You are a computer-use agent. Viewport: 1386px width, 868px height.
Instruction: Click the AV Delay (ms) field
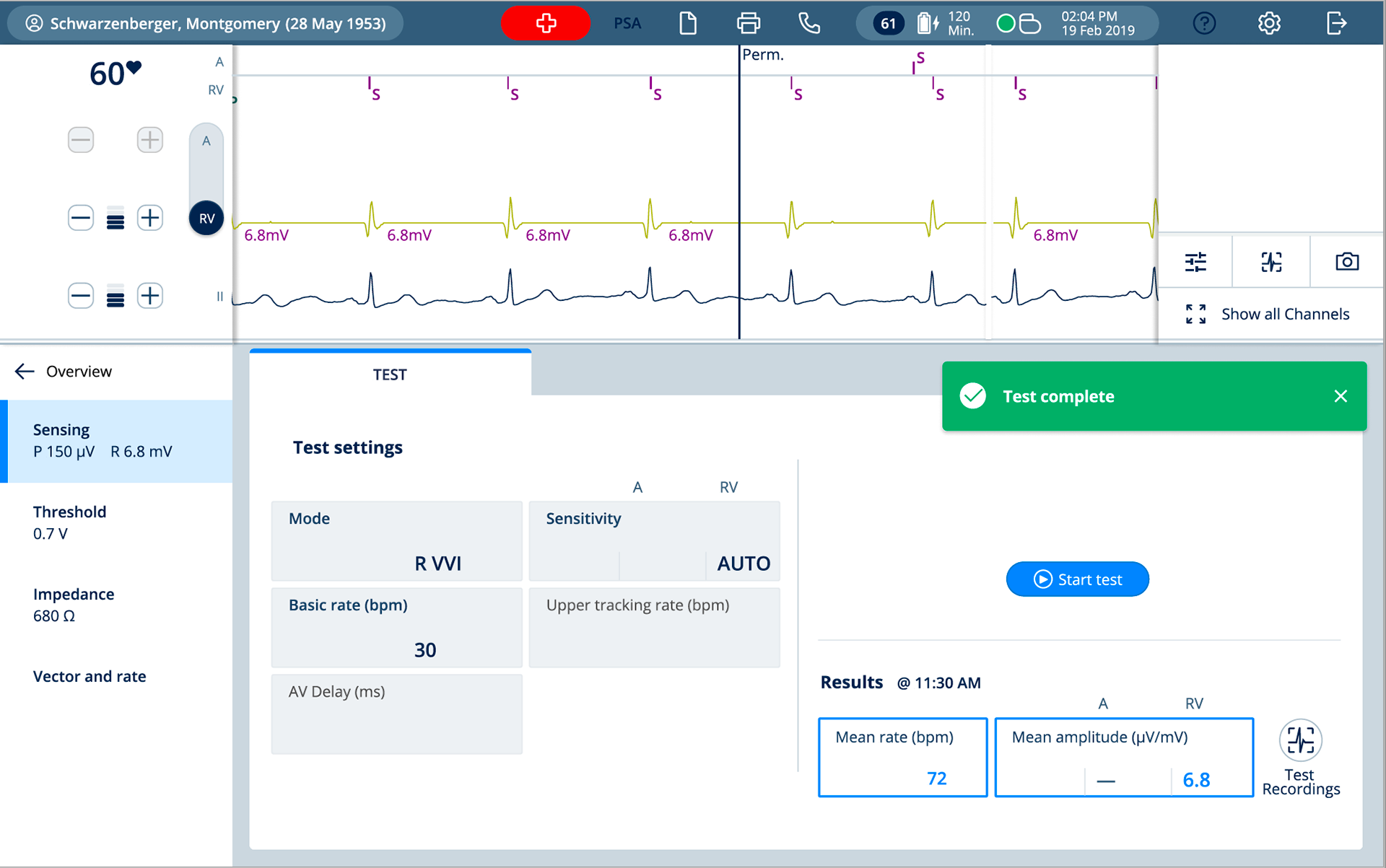[x=397, y=714]
